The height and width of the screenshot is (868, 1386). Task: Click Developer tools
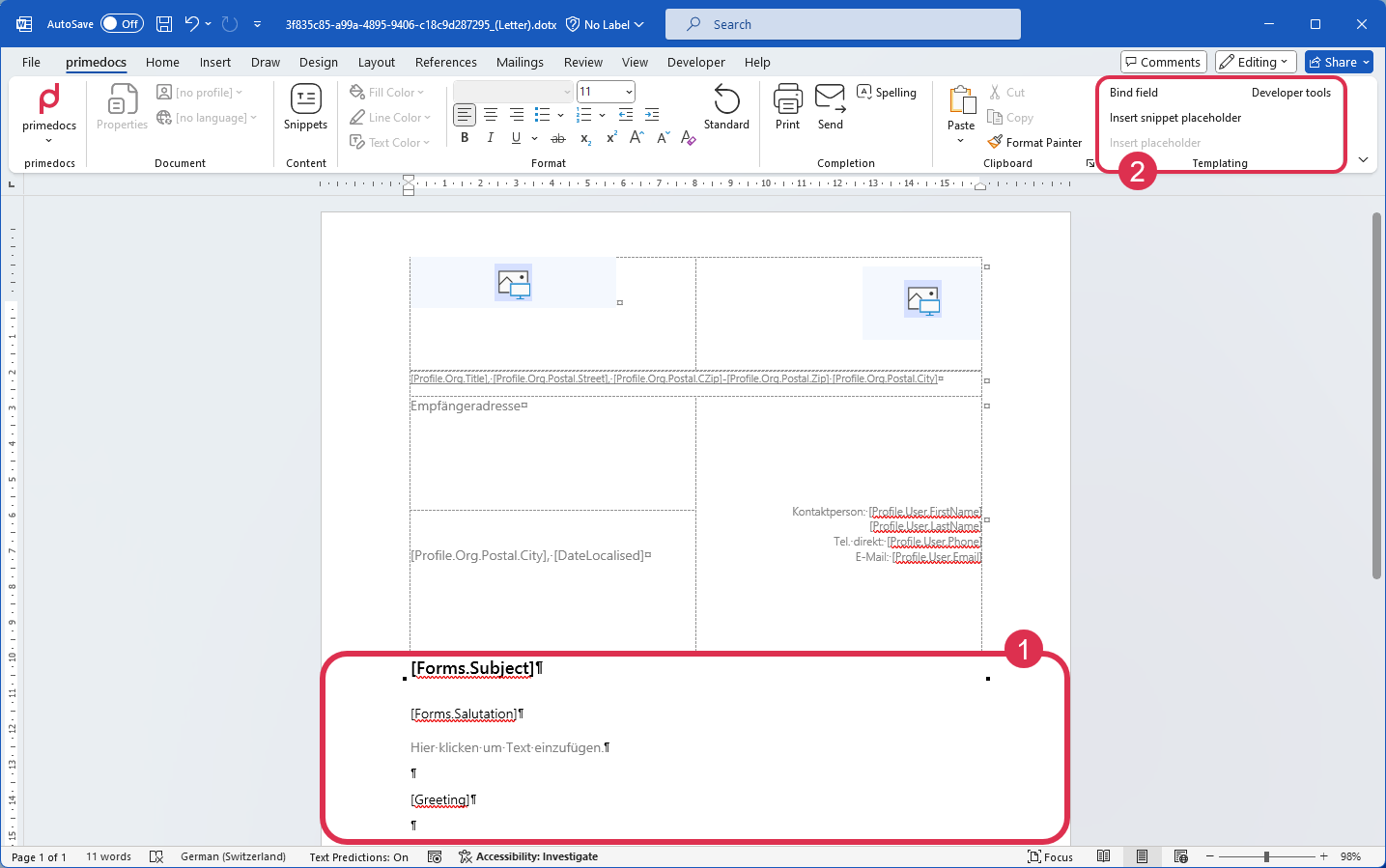point(1291,93)
